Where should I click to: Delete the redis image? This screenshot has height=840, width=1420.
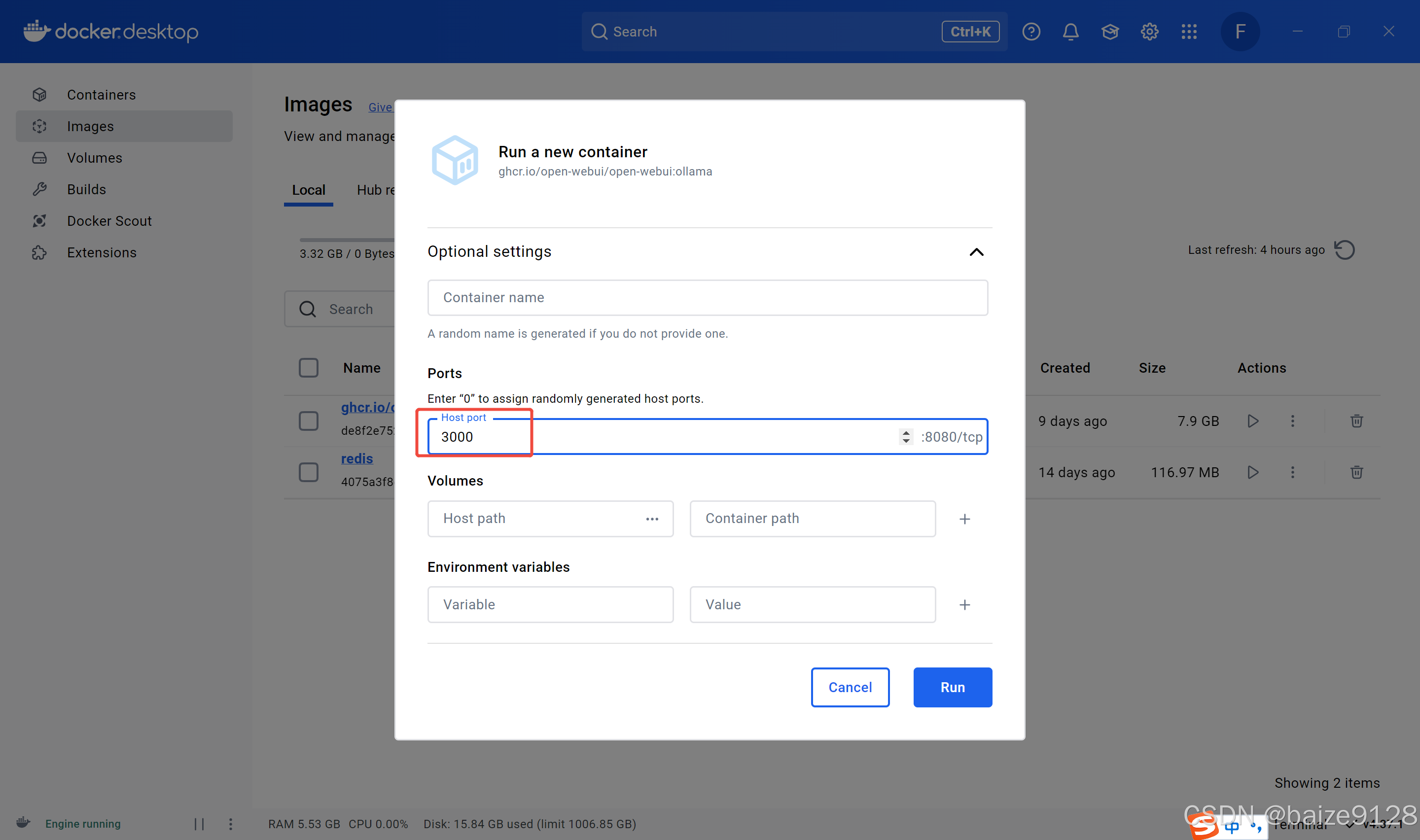1356,472
